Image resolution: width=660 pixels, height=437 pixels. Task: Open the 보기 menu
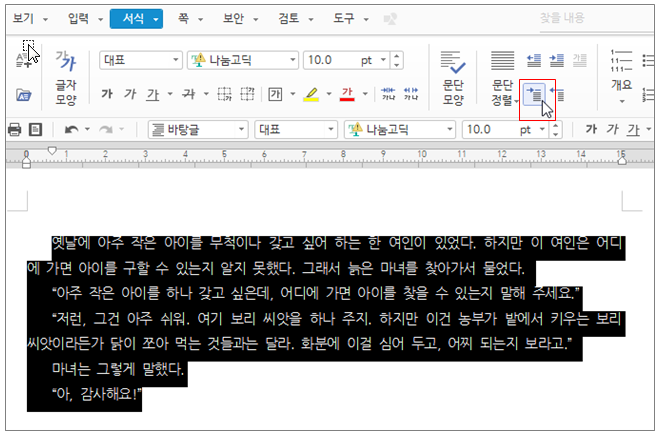[30, 19]
